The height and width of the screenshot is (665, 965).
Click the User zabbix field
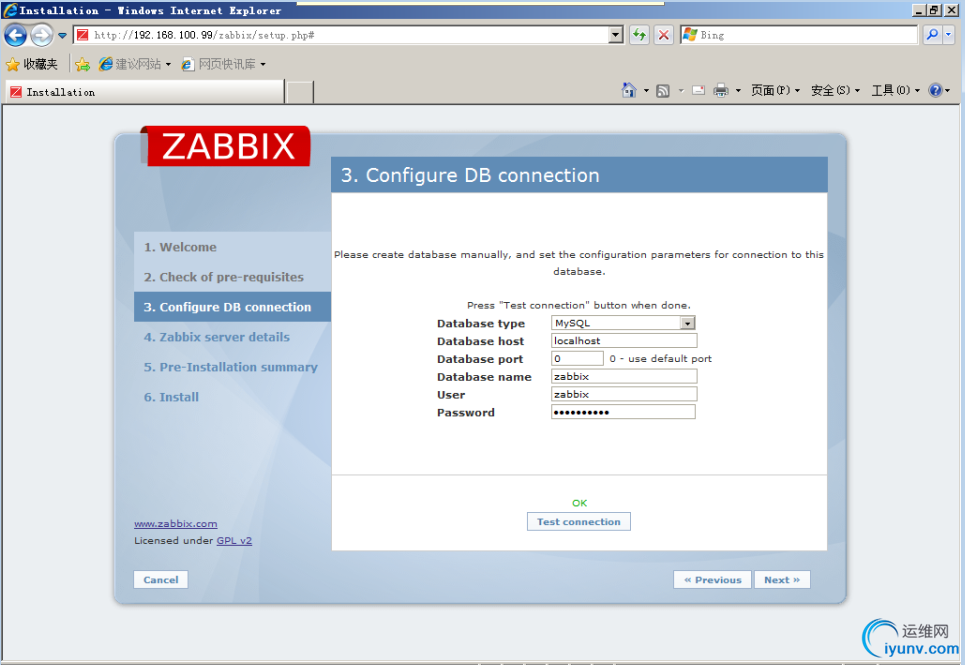[623, 394]
